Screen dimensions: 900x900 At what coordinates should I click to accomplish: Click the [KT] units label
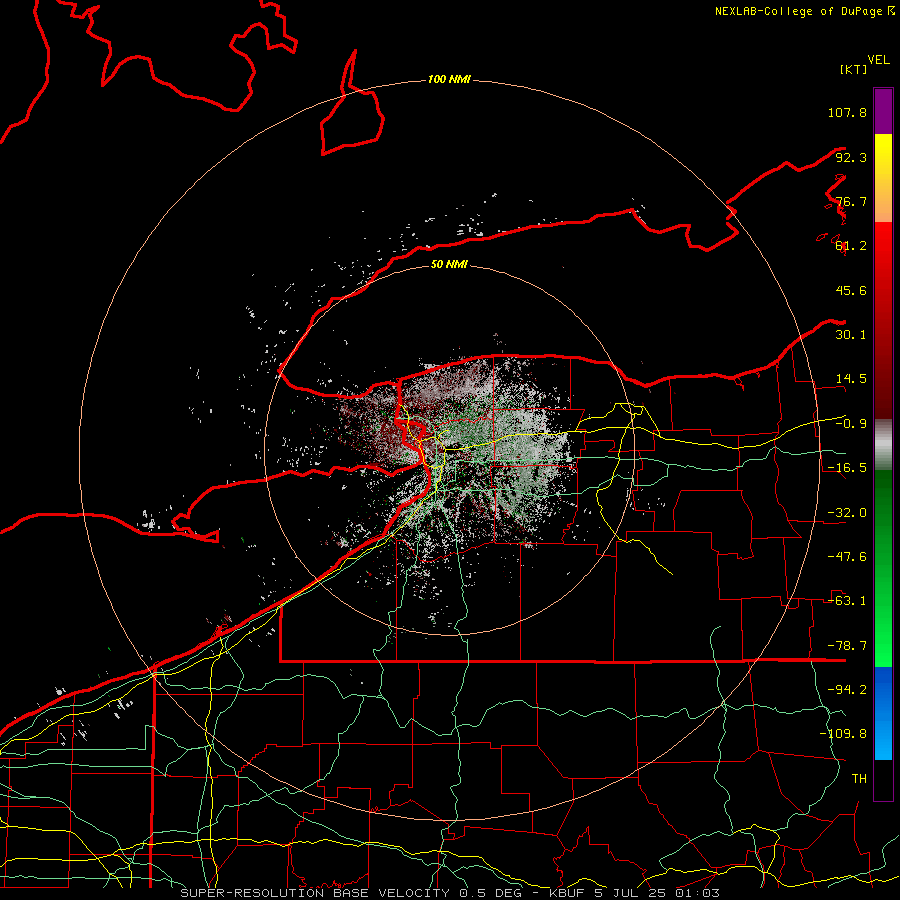tap(854, 69)
